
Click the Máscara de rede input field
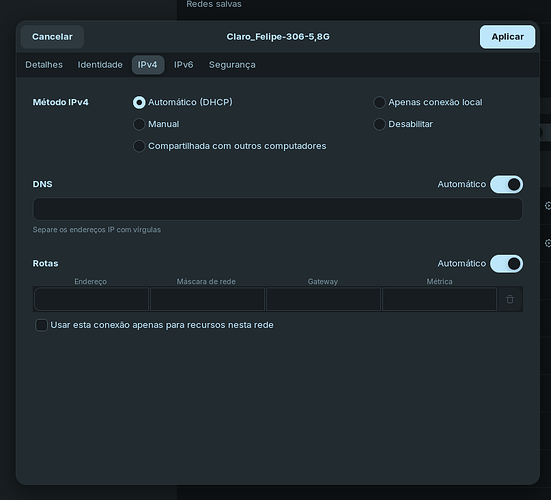[x=207, y=299]
